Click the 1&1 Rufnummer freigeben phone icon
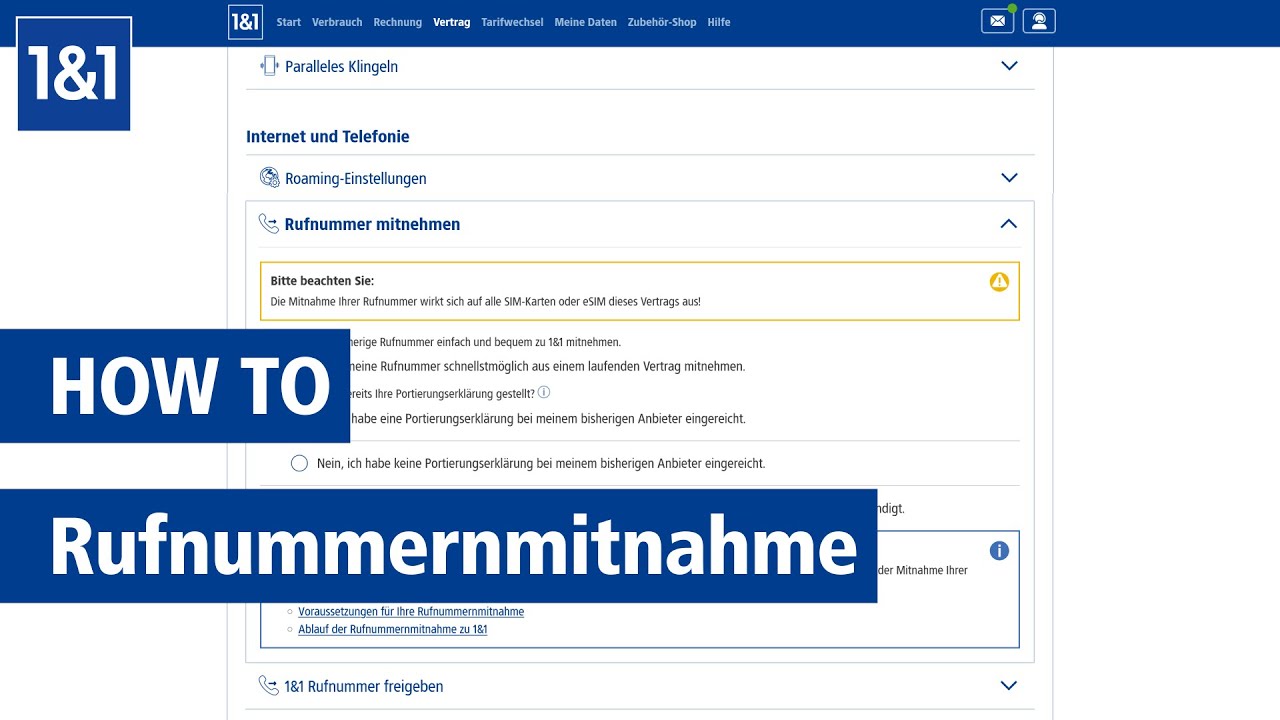The height and width of the screenshot is (720, 1280). pos(268,686)
